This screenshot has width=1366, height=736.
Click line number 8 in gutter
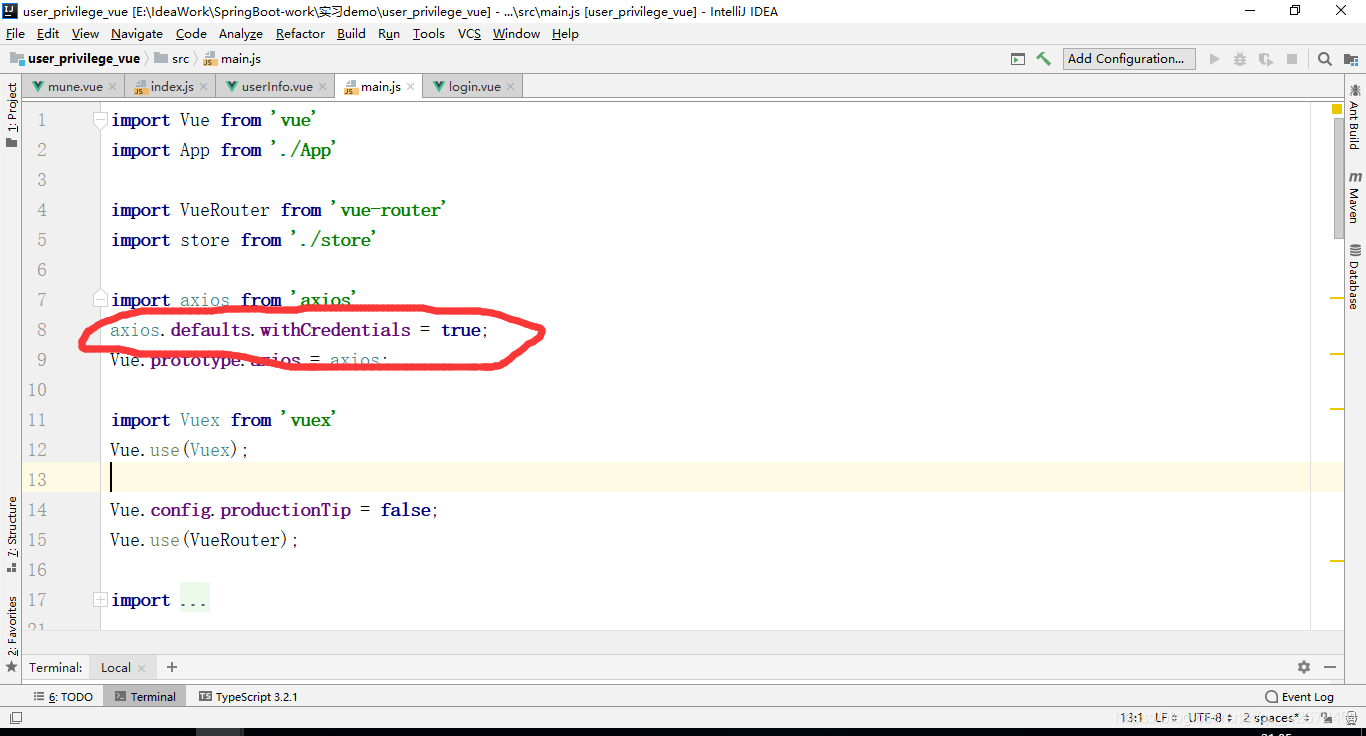coord(42,330)
